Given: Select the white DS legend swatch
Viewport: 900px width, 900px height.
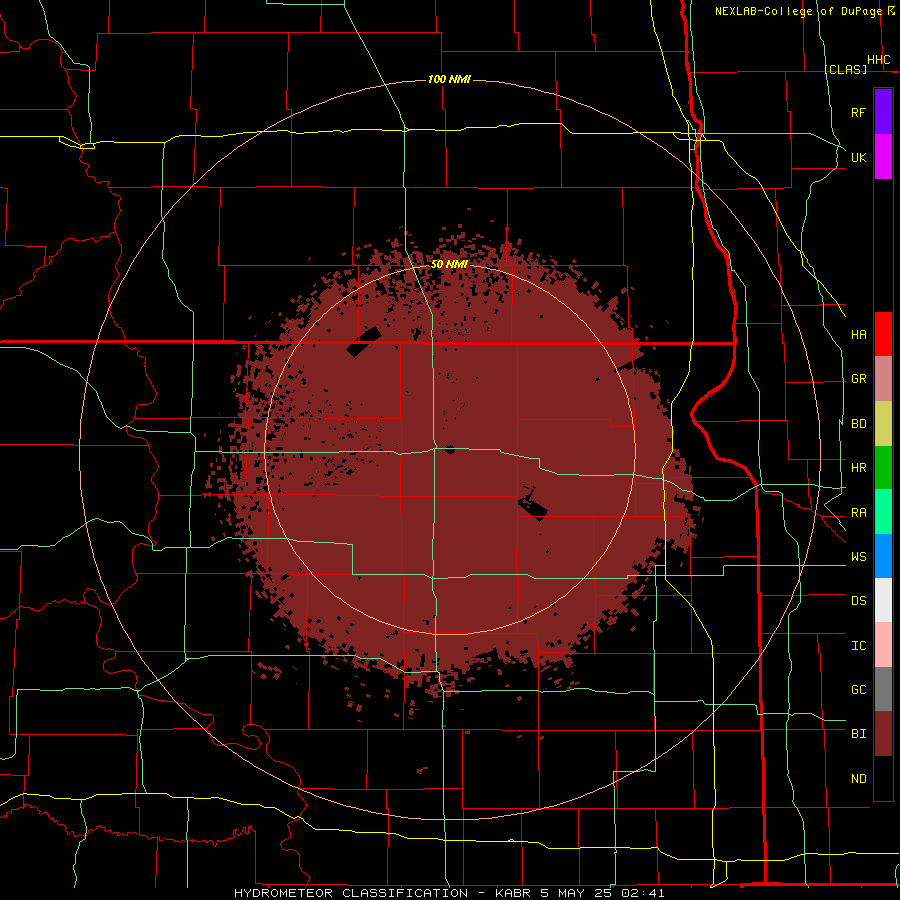Looking at the screenshot, I should pyautogui.click(x=883, y=600).
